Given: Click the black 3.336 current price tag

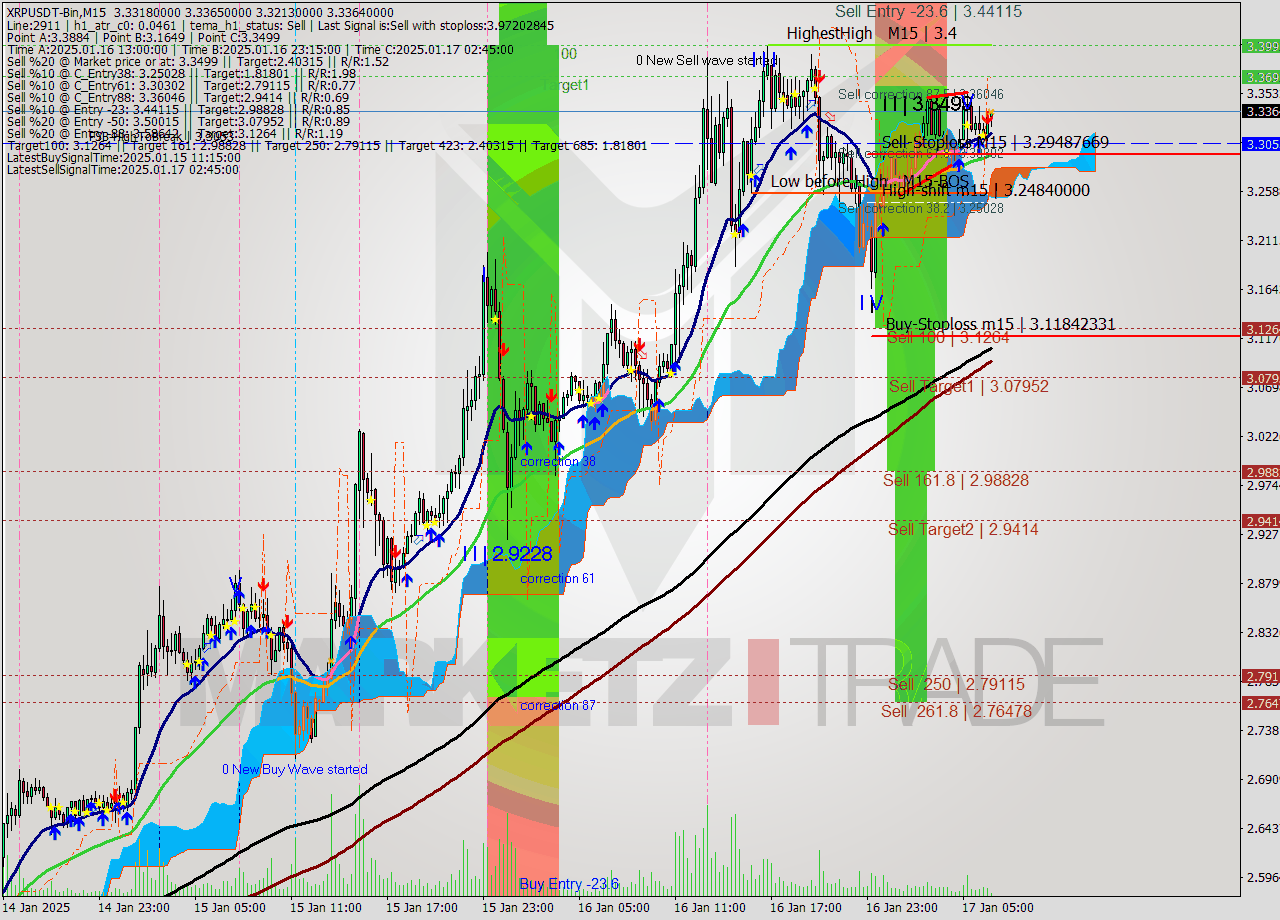Looking at the screenshot, I should click(1260, 111).
